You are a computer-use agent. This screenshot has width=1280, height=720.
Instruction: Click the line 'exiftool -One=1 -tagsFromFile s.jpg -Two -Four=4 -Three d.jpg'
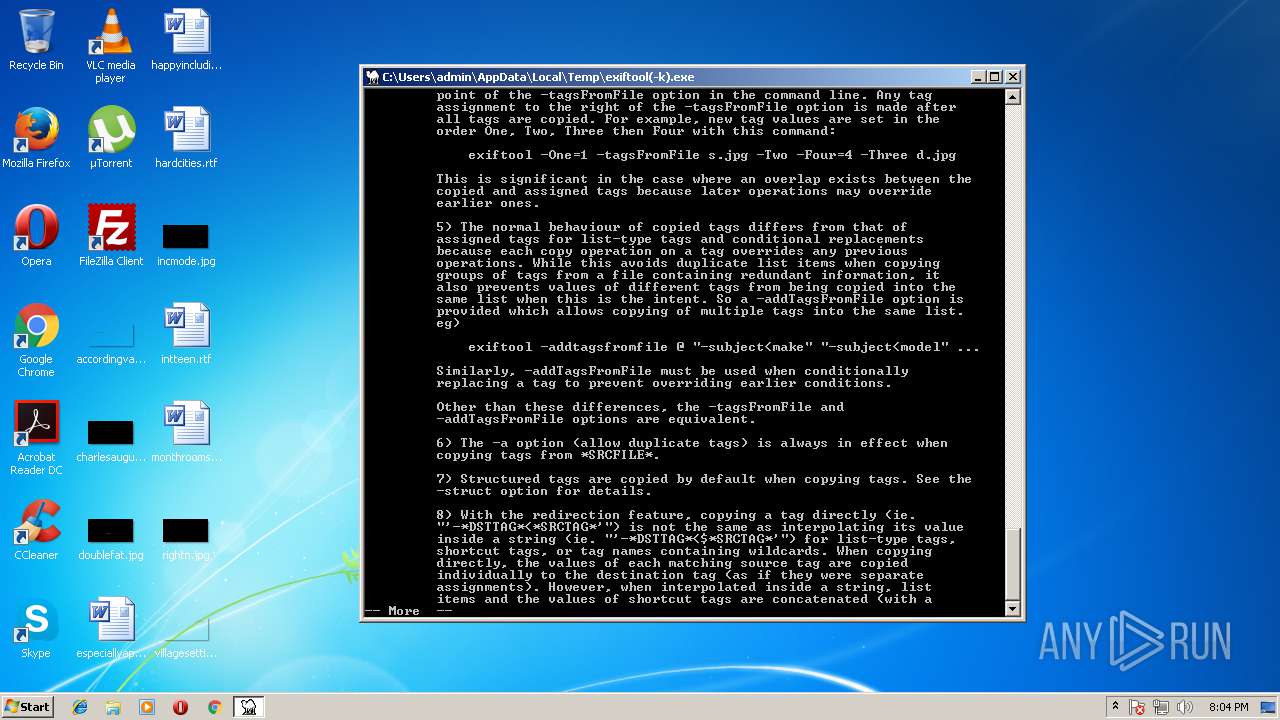[x=712, y=155]
